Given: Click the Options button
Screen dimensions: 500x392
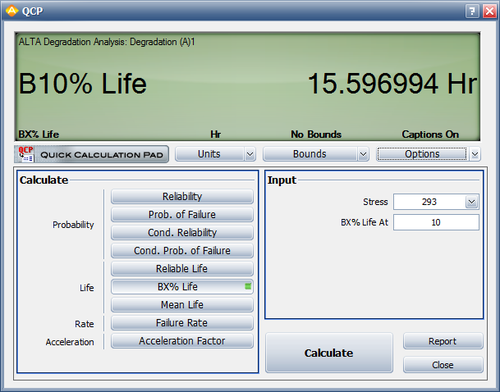Looking at the screenshot, I should pos(422,154).
